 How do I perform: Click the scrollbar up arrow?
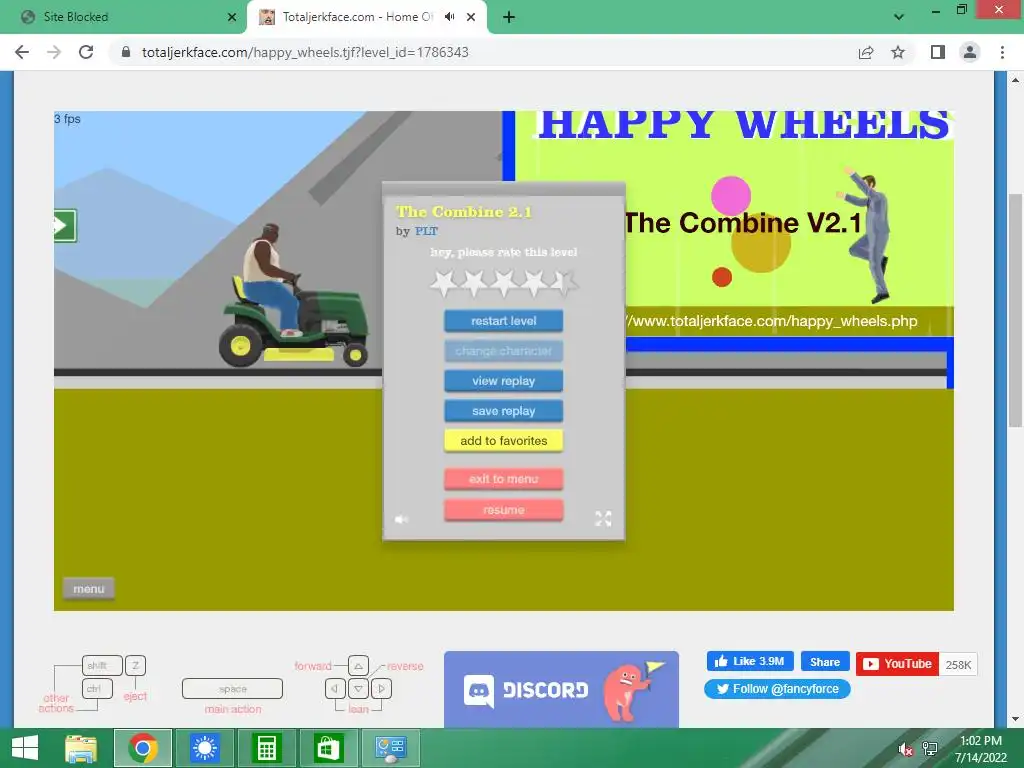coord(1016,80)
